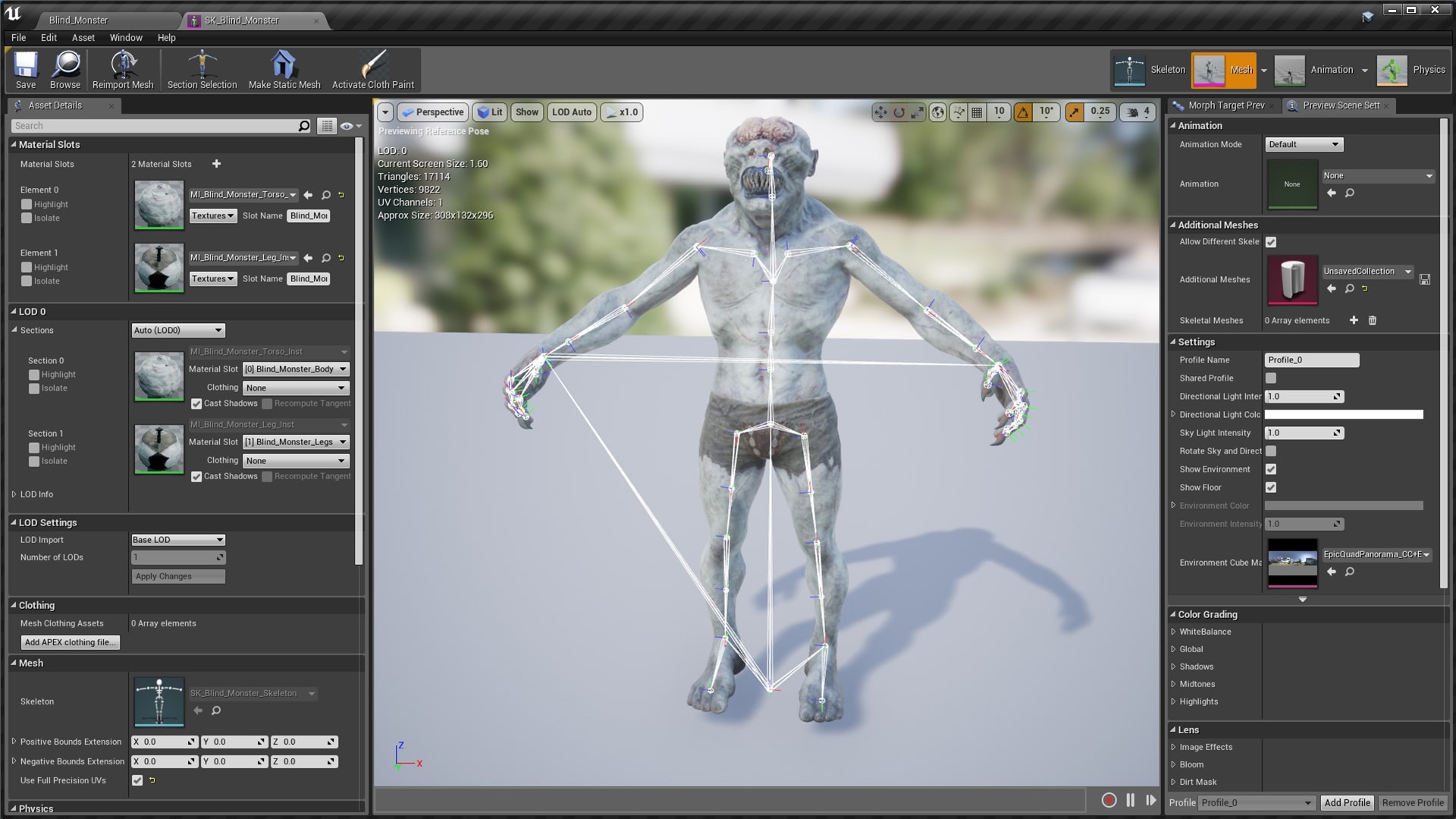Enable Cast Shadows for Section 0
The height and width of the screenshot is (819, 1456).
[x=196, y=403]
